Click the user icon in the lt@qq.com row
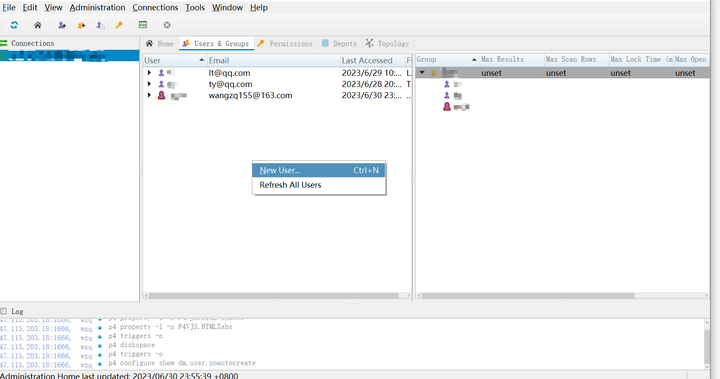The width and height of the screenshot is (720, 379). [161, 73]
